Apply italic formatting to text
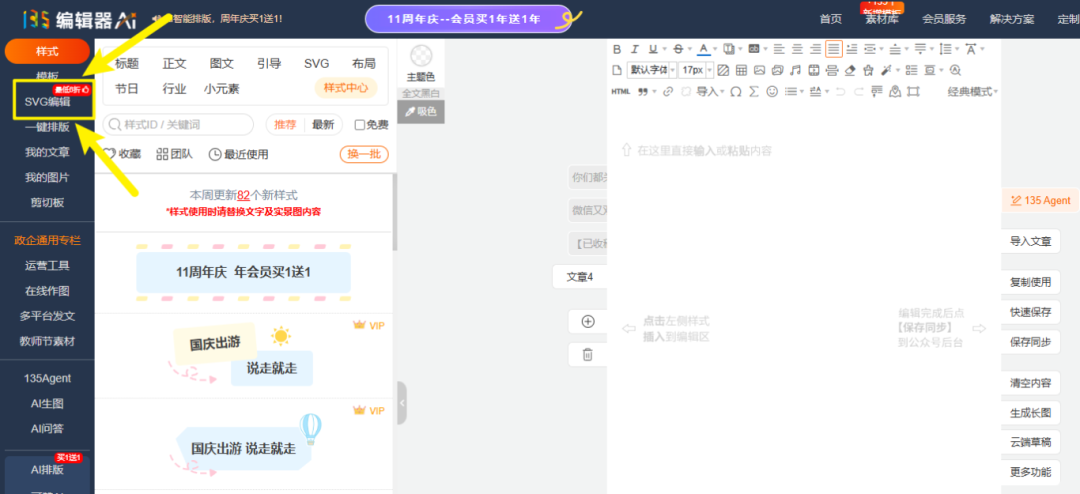This screenshot has height=494, width=1080. tap(635, 49)
